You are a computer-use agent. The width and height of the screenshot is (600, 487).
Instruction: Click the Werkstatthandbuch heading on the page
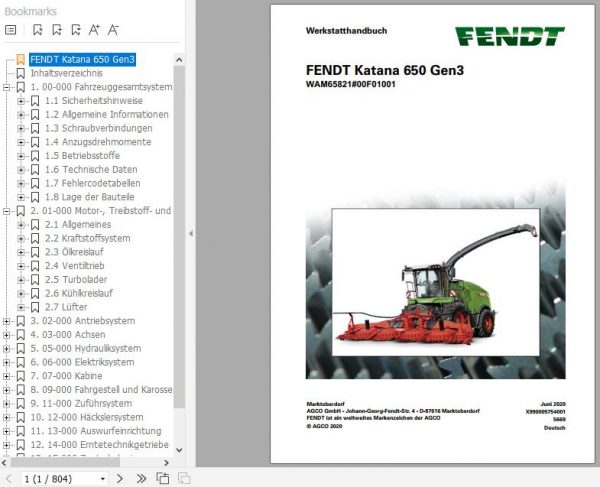346,31
